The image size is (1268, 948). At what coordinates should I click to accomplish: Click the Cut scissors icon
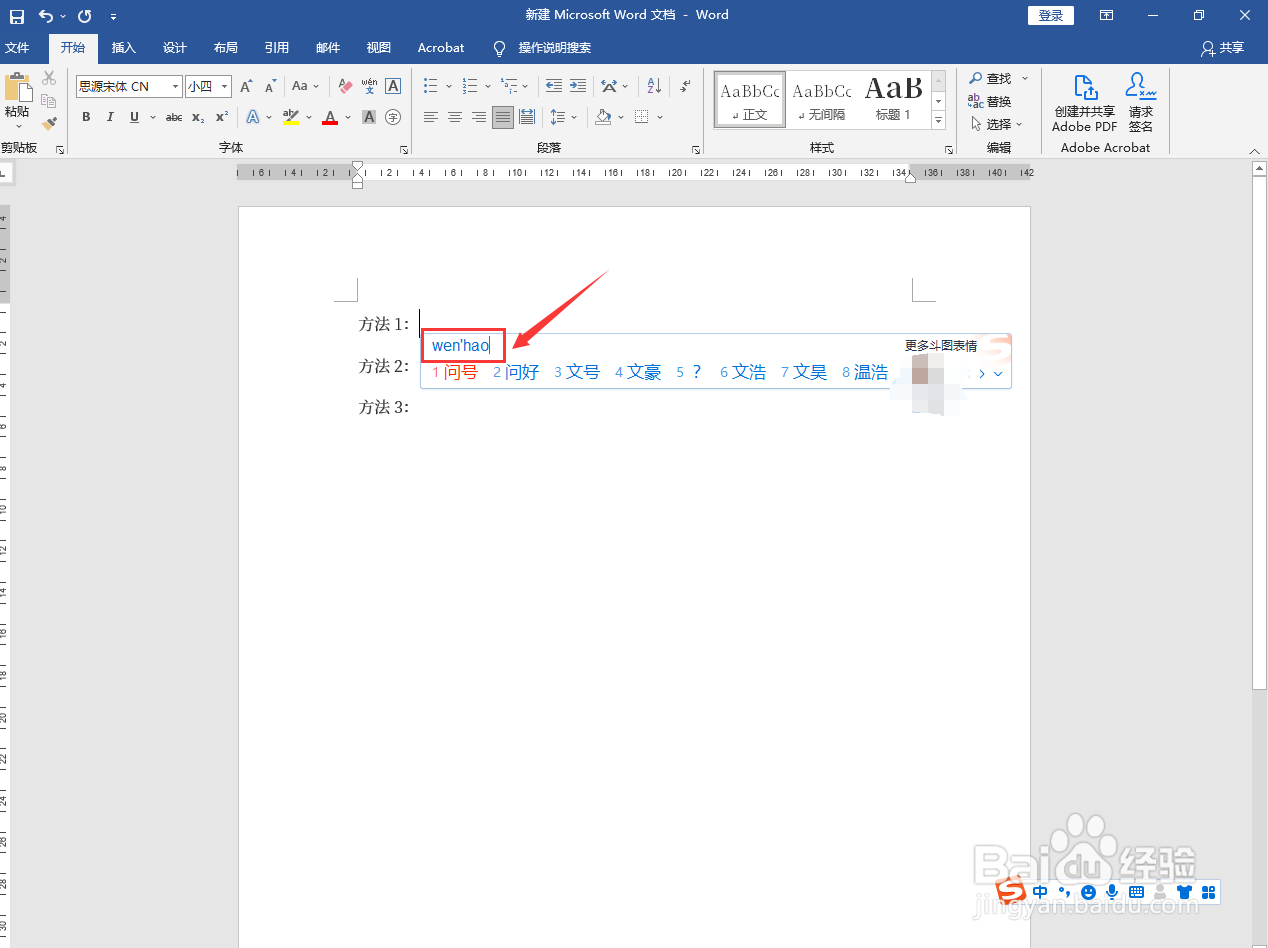(x=49, y=79)
